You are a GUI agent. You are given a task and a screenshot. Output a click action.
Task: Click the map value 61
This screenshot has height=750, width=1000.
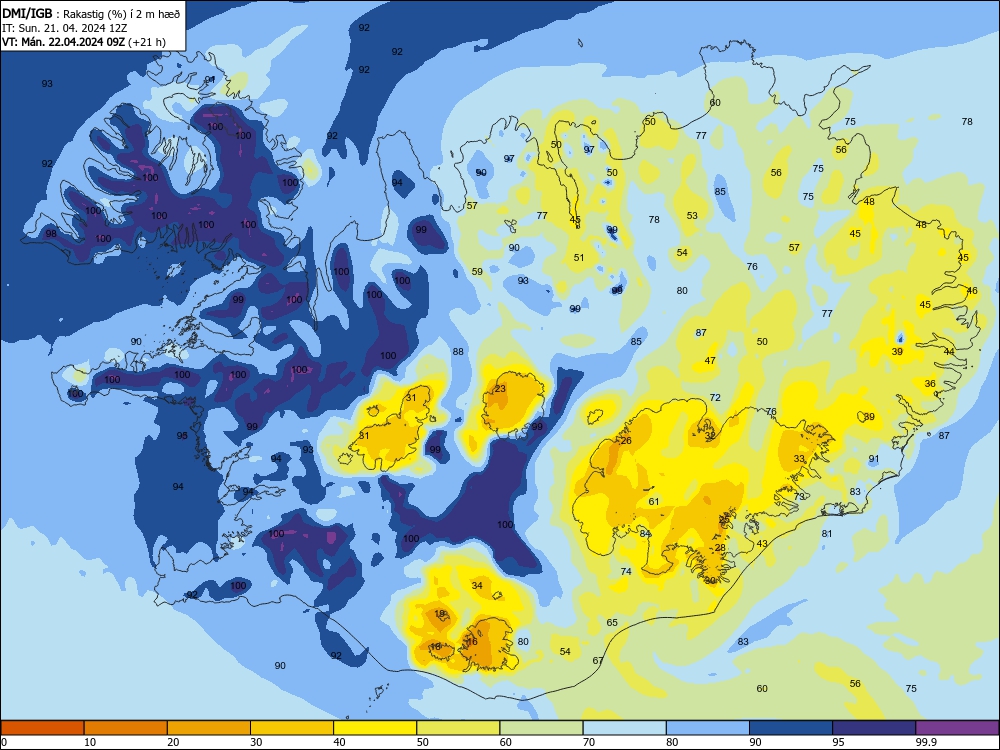pos(654,501)
